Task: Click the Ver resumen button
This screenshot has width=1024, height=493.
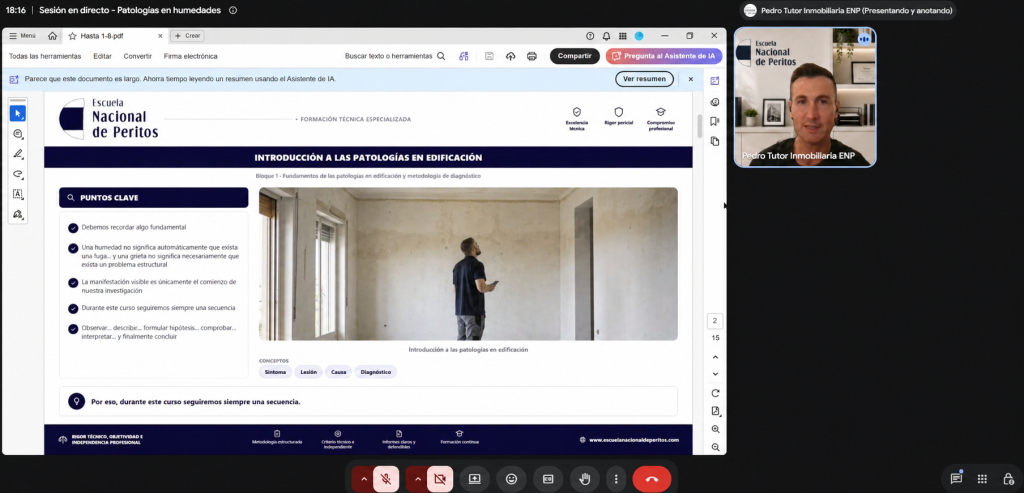Action: point(644,79)
